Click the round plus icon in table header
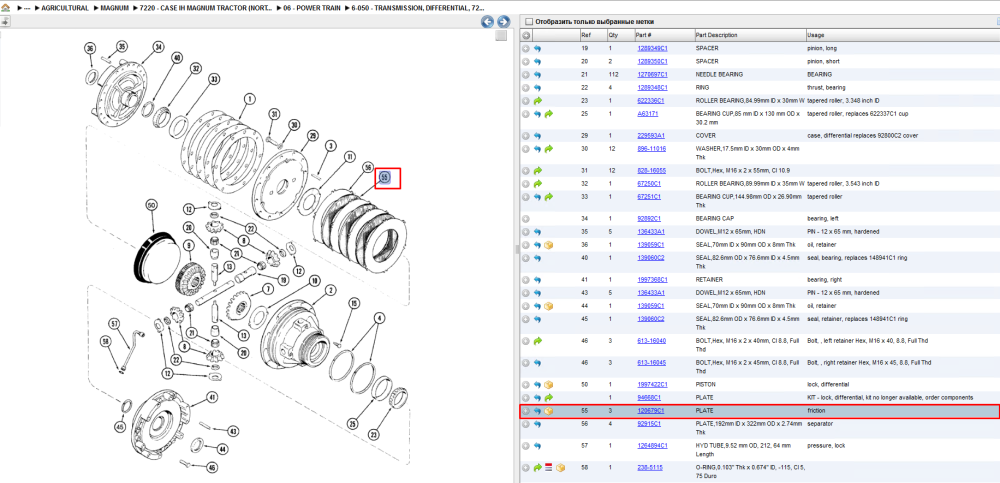 point(526,35)
